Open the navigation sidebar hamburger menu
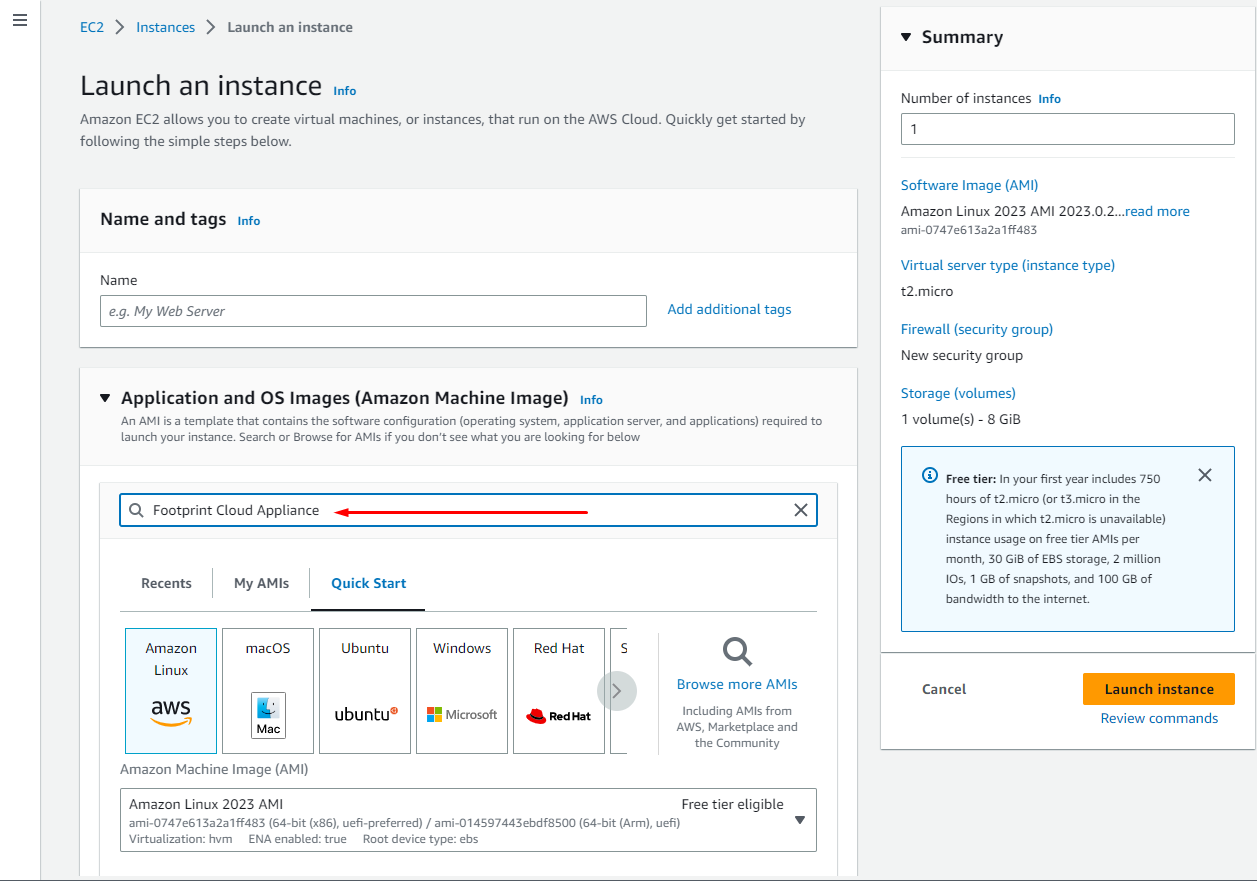1257x881 pixels. point(19,20)
